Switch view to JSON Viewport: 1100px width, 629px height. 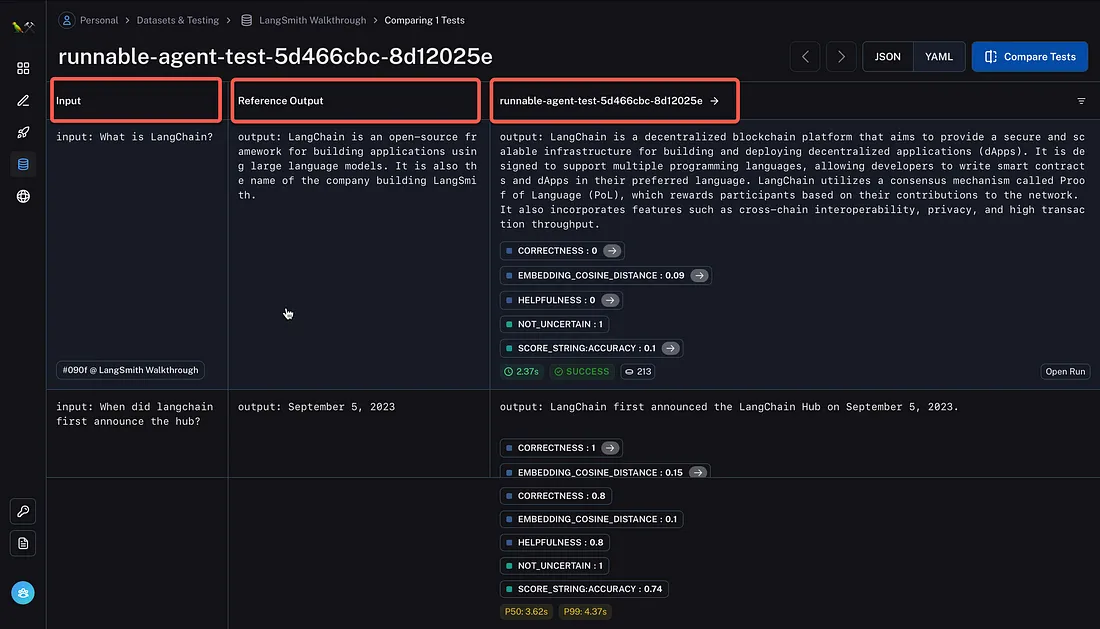point(887,57)
